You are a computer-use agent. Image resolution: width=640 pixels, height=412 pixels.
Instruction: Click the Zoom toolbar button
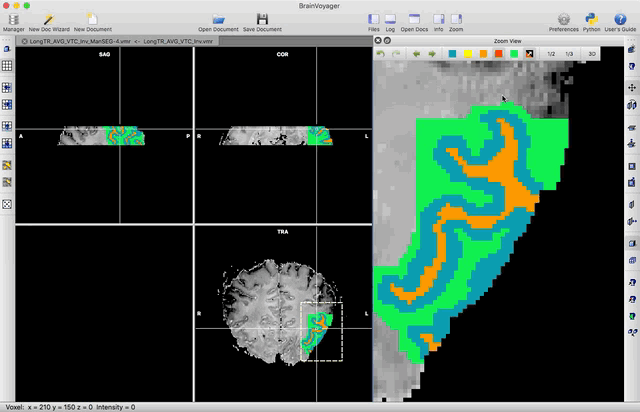click(456, 19)
